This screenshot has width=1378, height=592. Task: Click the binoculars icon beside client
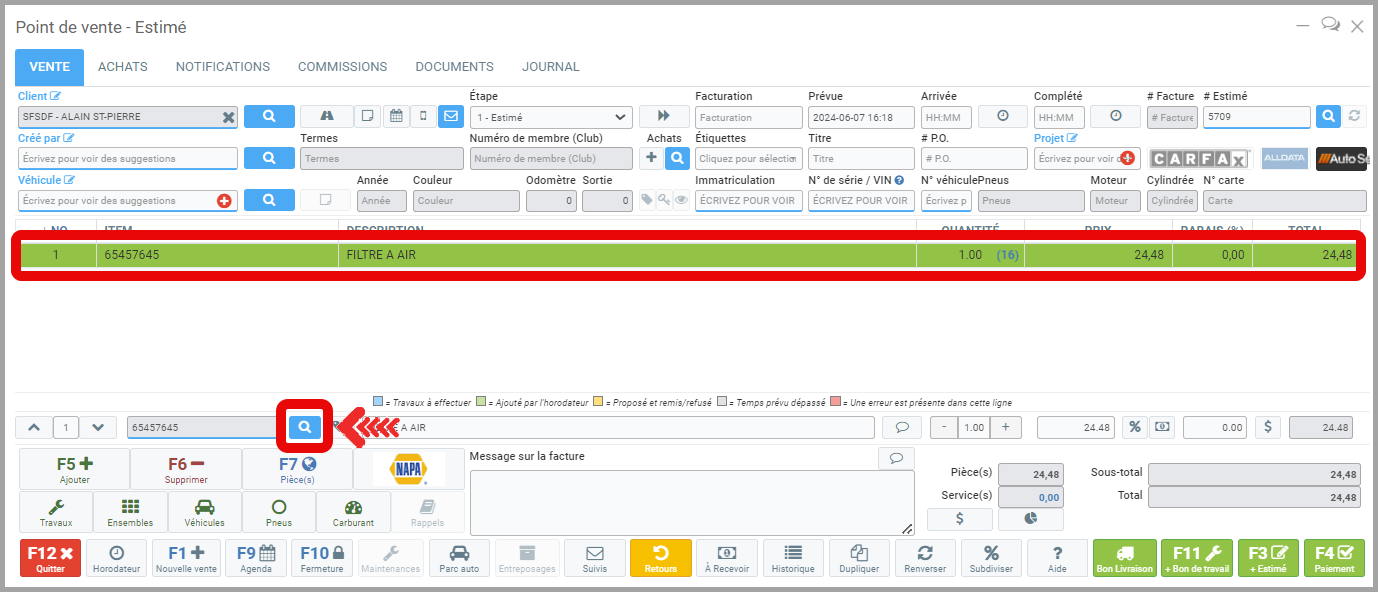coord(326,117)
